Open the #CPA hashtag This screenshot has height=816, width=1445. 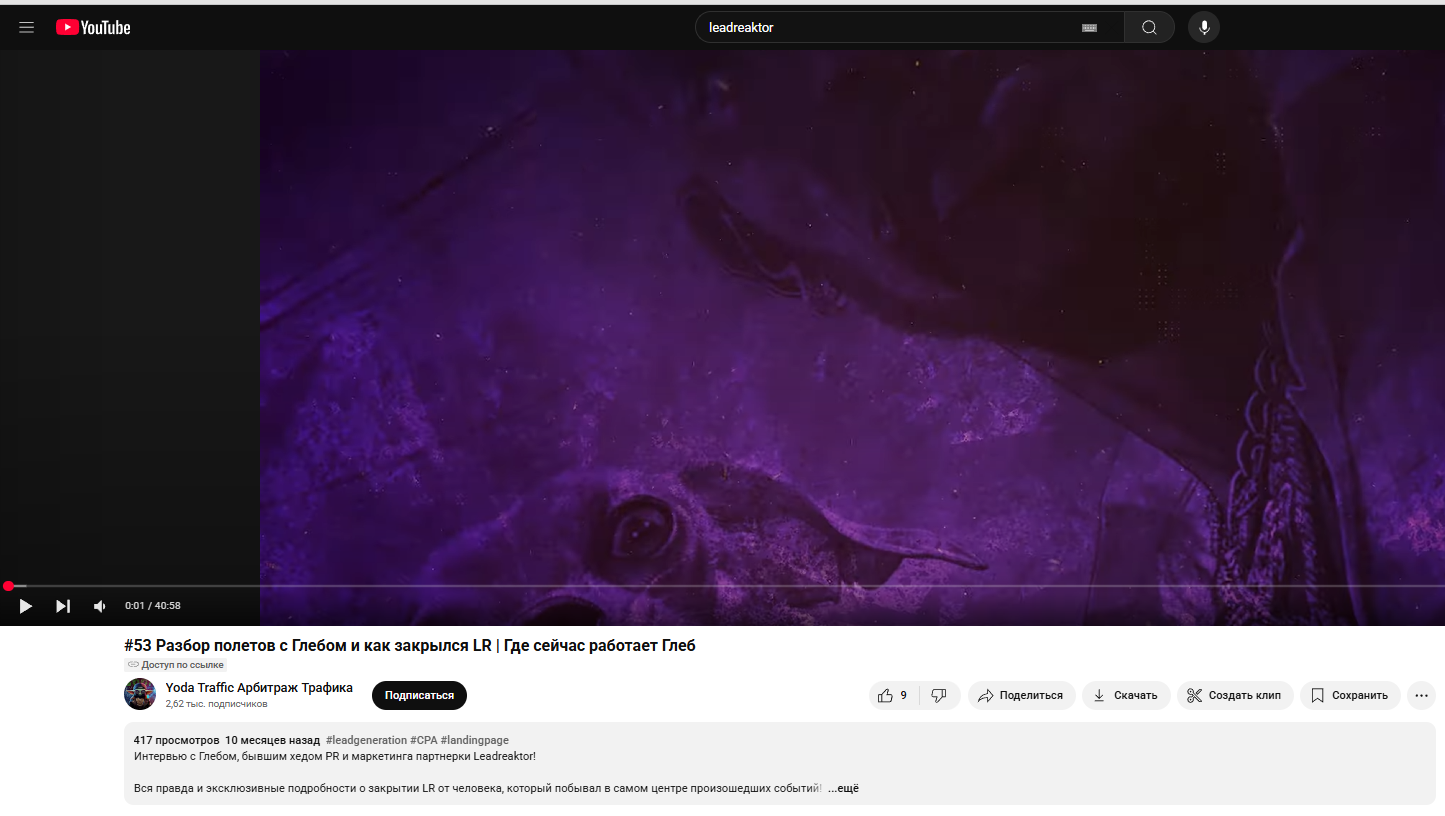click(x=423, y=740)
